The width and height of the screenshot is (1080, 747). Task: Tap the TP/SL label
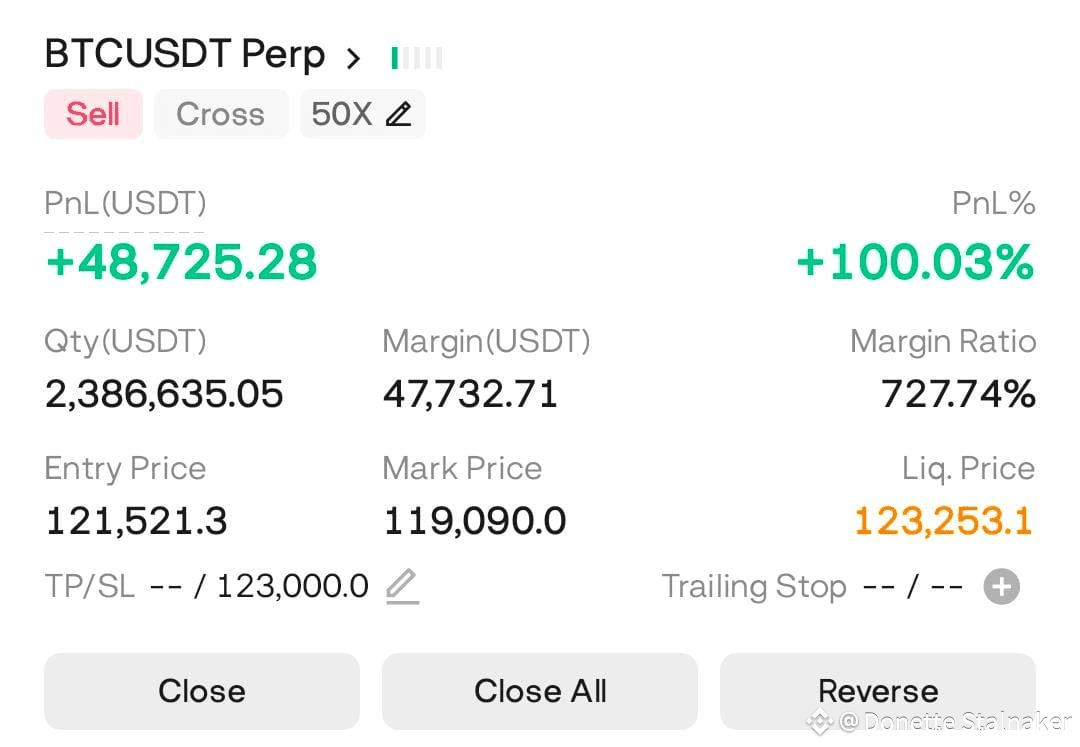(x=89, y=586)
